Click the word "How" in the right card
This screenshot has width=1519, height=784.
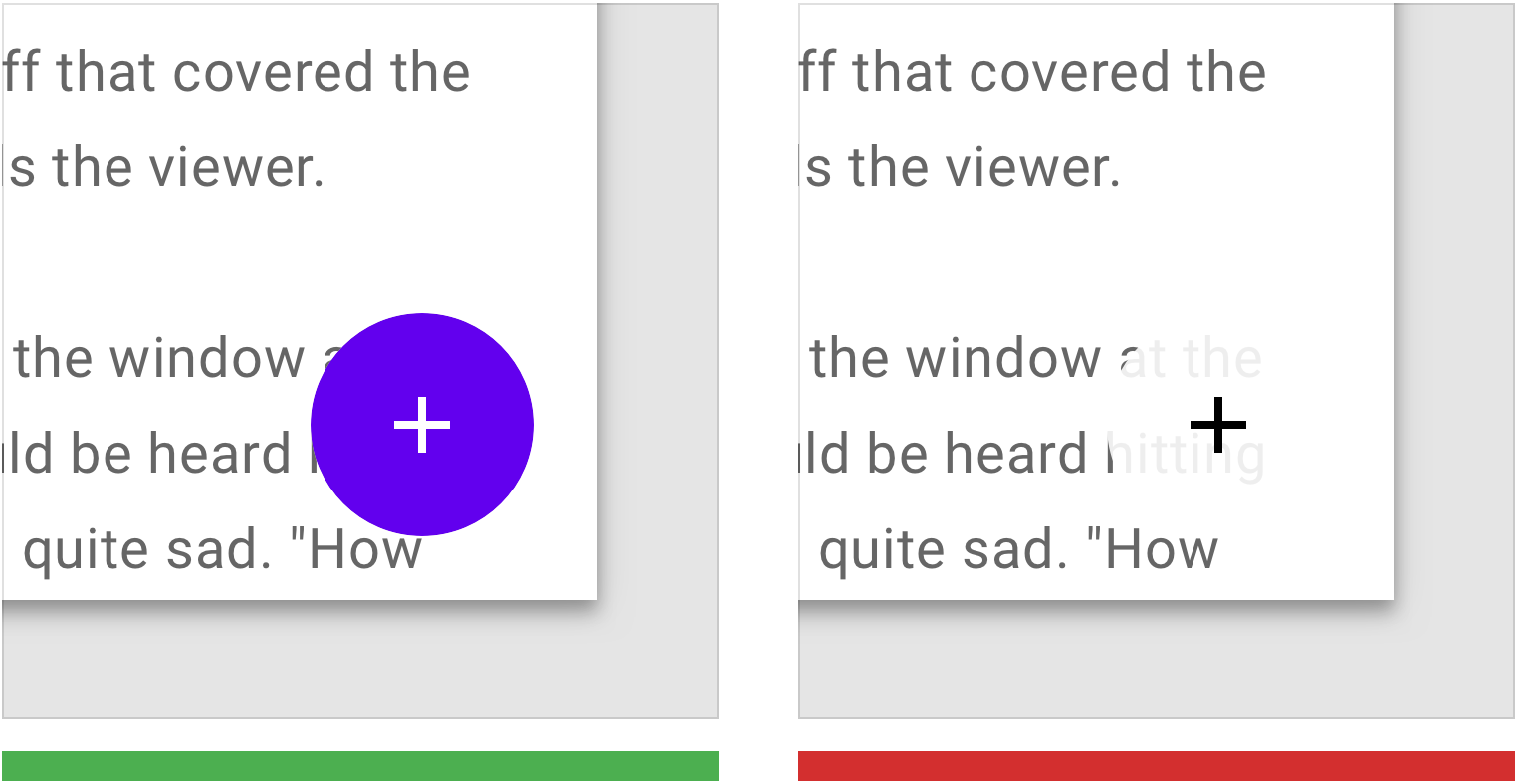point(1163,550)
